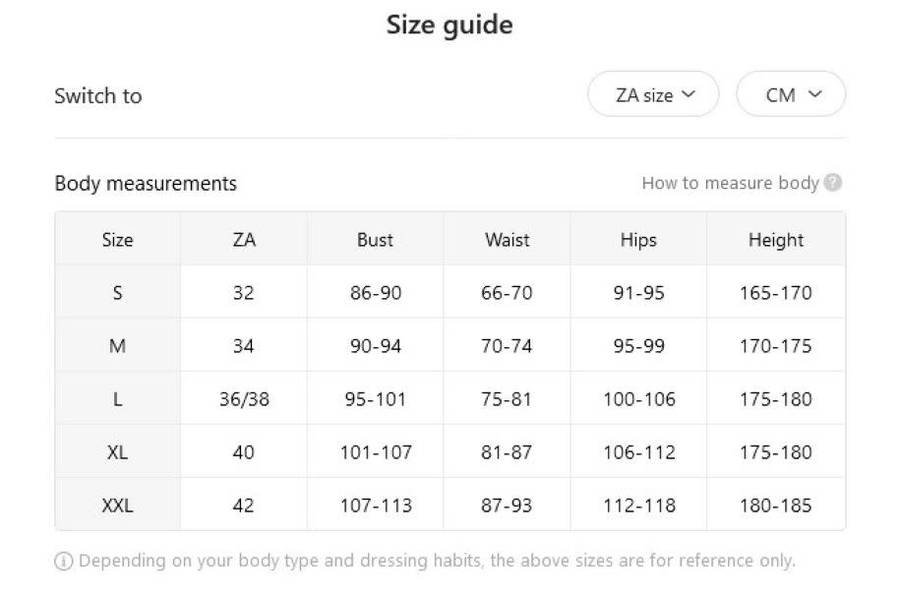The image size is (900, 590).
Task: Click the How to measure body link
Action: pyautogui.click(x=730, y=183)
